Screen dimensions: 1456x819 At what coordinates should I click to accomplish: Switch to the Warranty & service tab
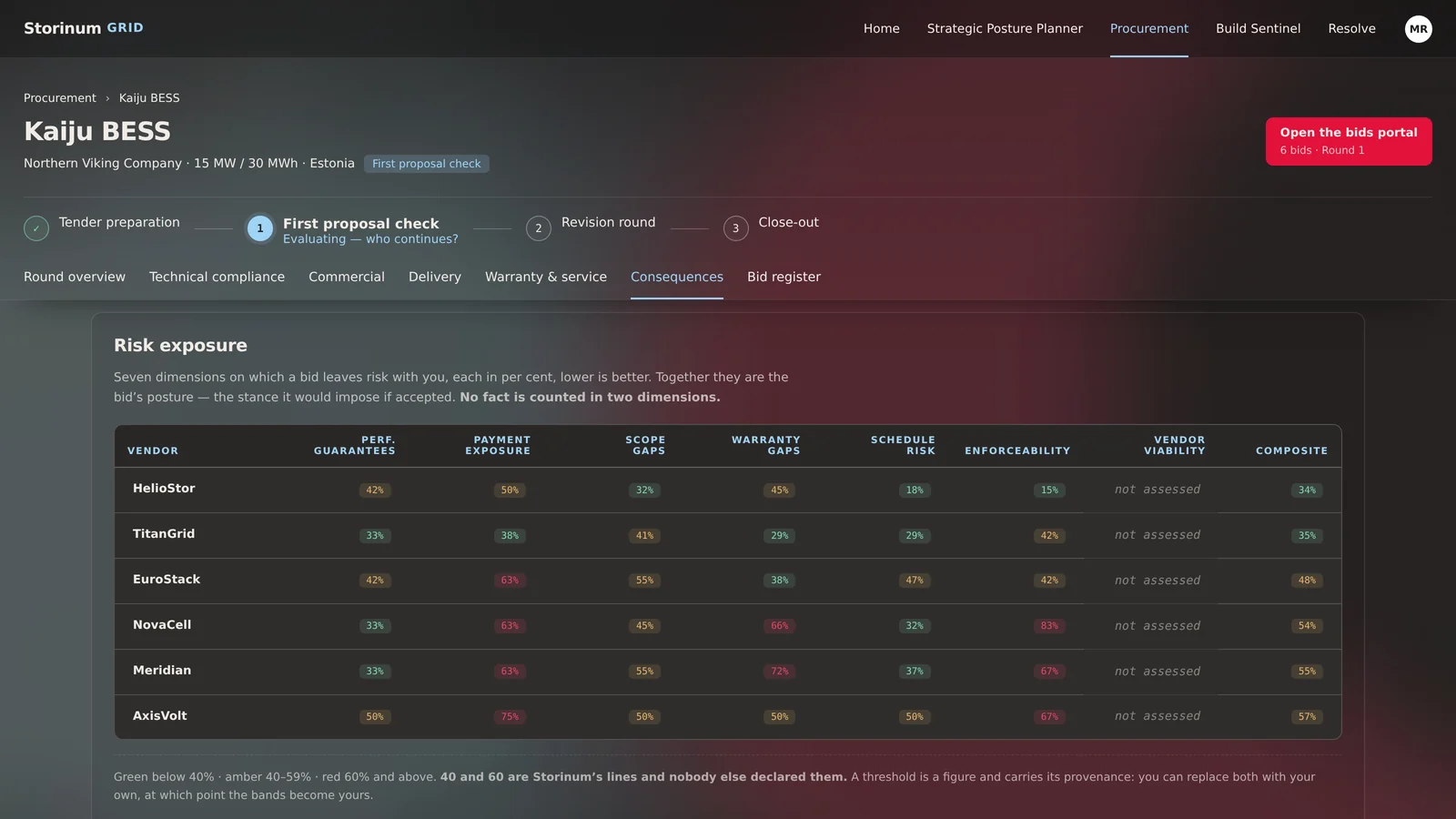coord(546,277)
